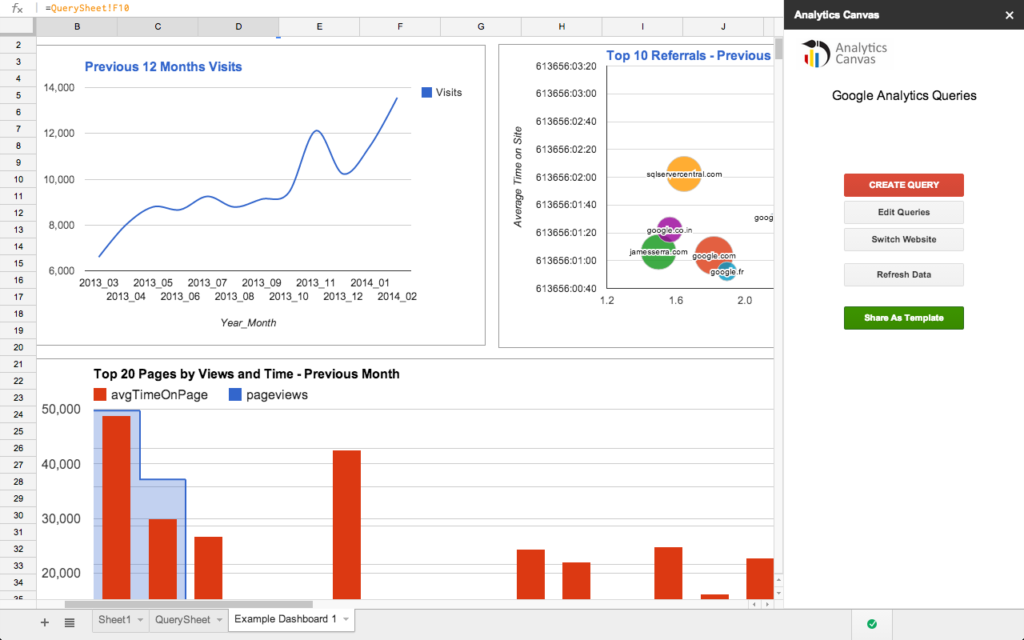Click the Switch Website button

click(903, 239)
